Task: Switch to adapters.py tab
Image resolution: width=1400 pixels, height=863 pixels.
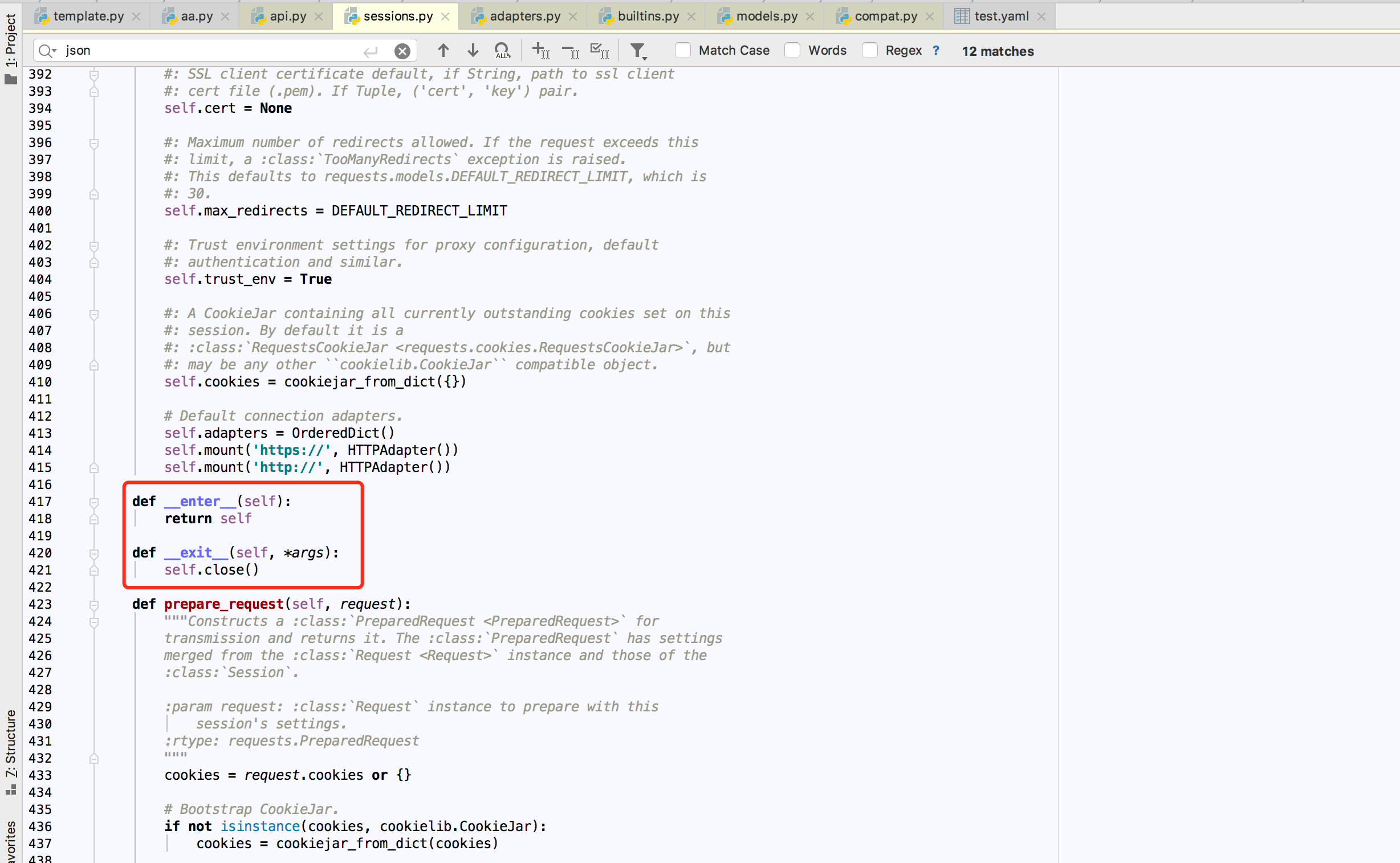Action: (x=524, y=16)
